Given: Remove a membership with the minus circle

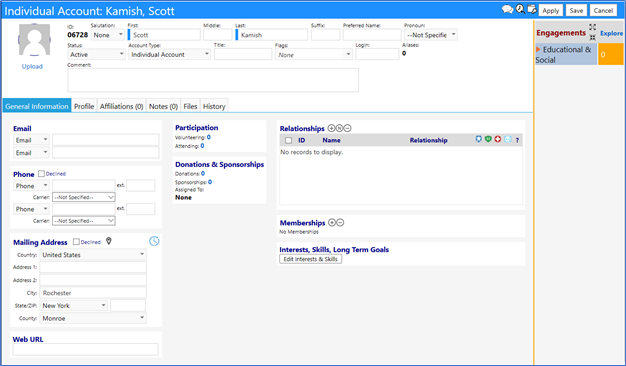Looking at the screenshot, I should (340, 223).
